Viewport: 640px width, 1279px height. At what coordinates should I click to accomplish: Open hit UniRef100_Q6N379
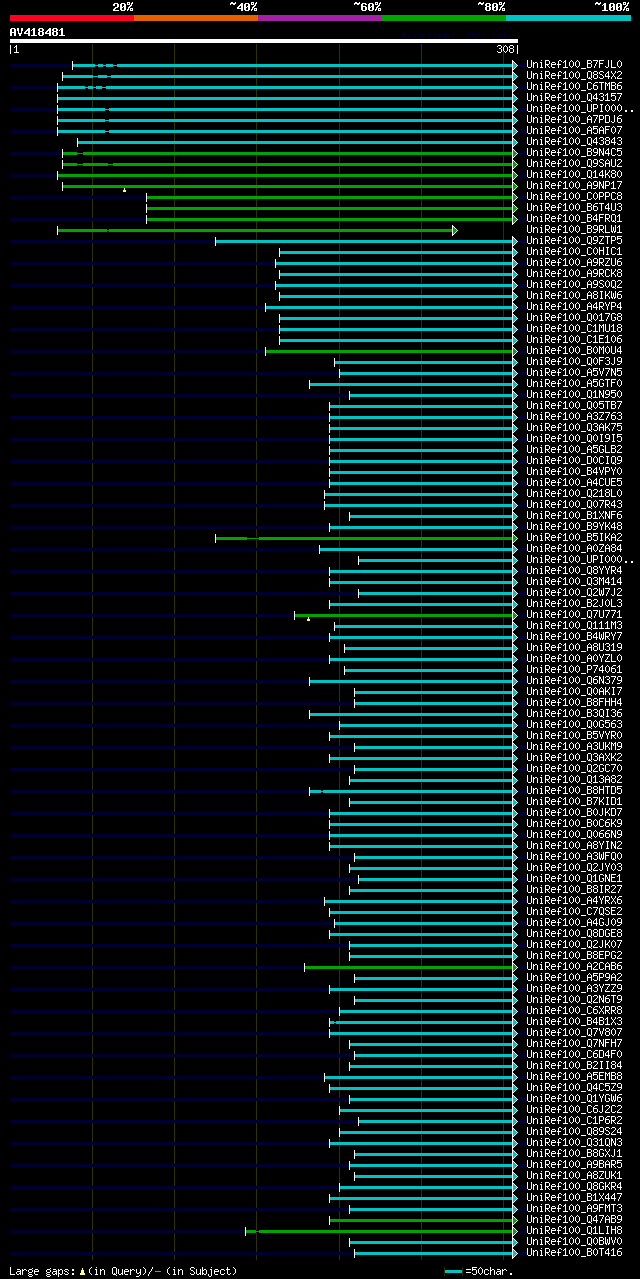coord(574,681)
